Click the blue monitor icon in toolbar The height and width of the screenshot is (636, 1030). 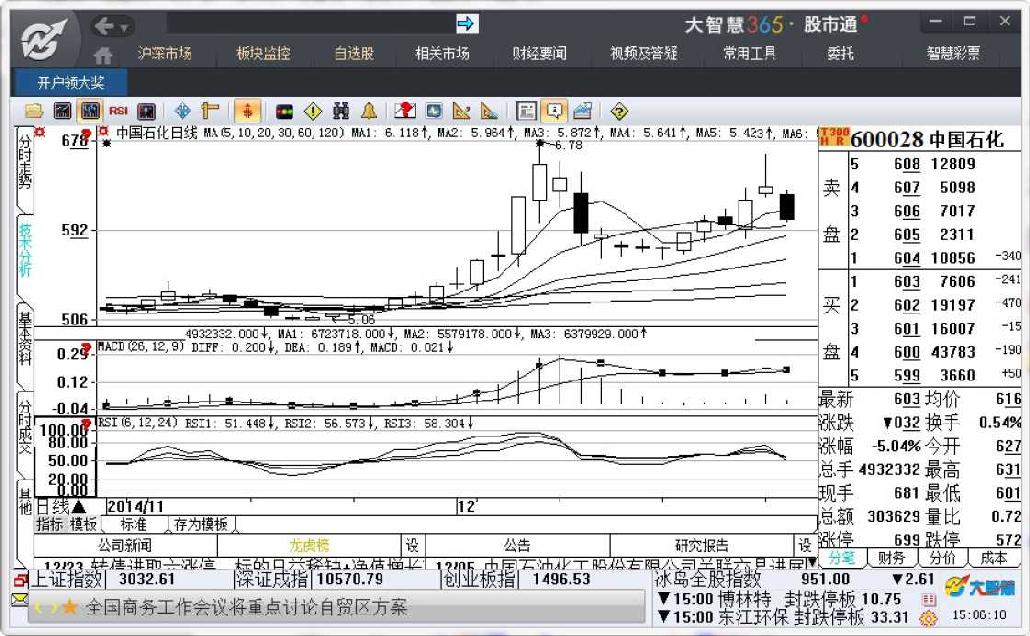click(x=434, y=111)
